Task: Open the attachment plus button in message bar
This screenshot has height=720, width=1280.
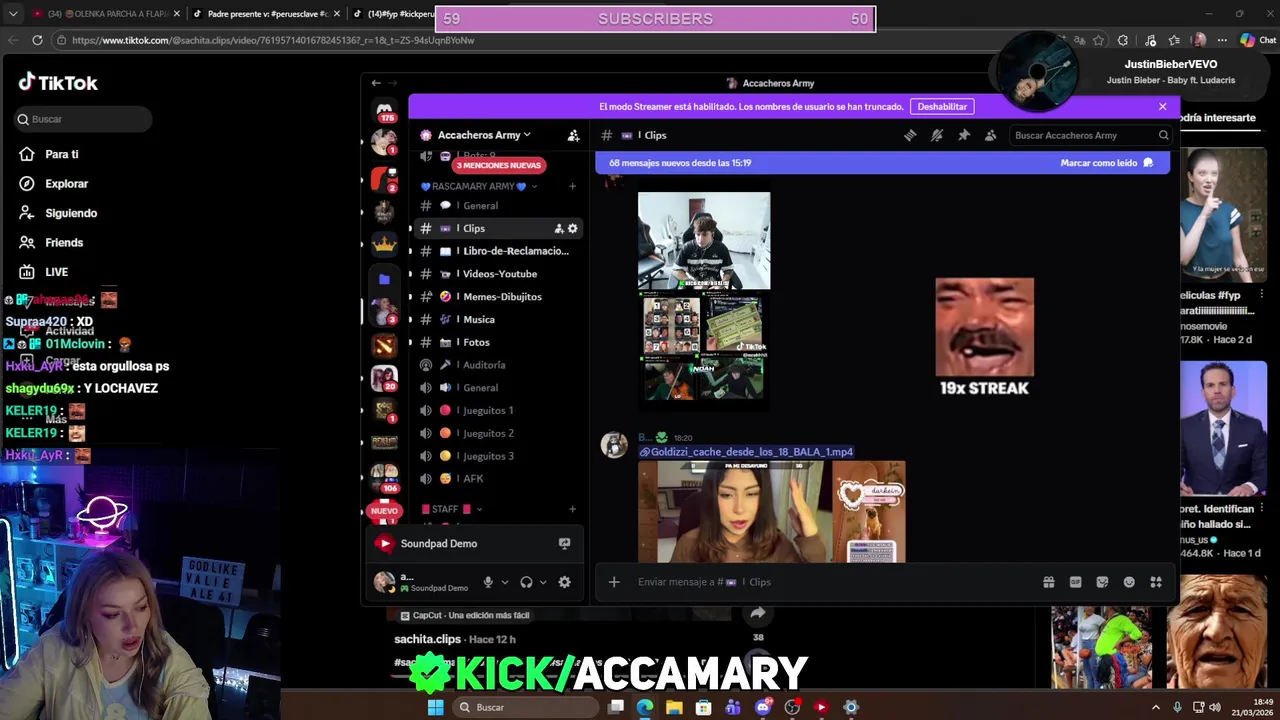Action: (614, 582)
